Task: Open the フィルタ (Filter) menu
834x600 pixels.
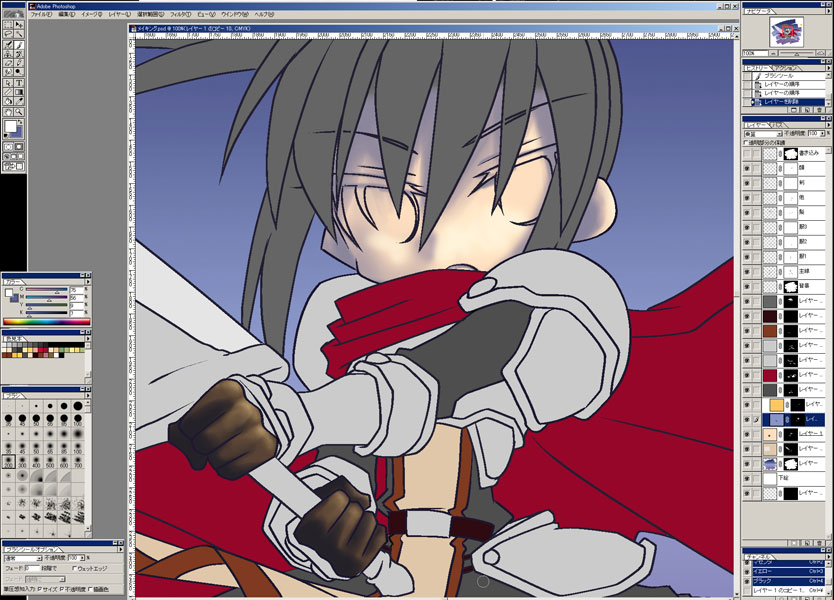Action: (x=179, y=16)
